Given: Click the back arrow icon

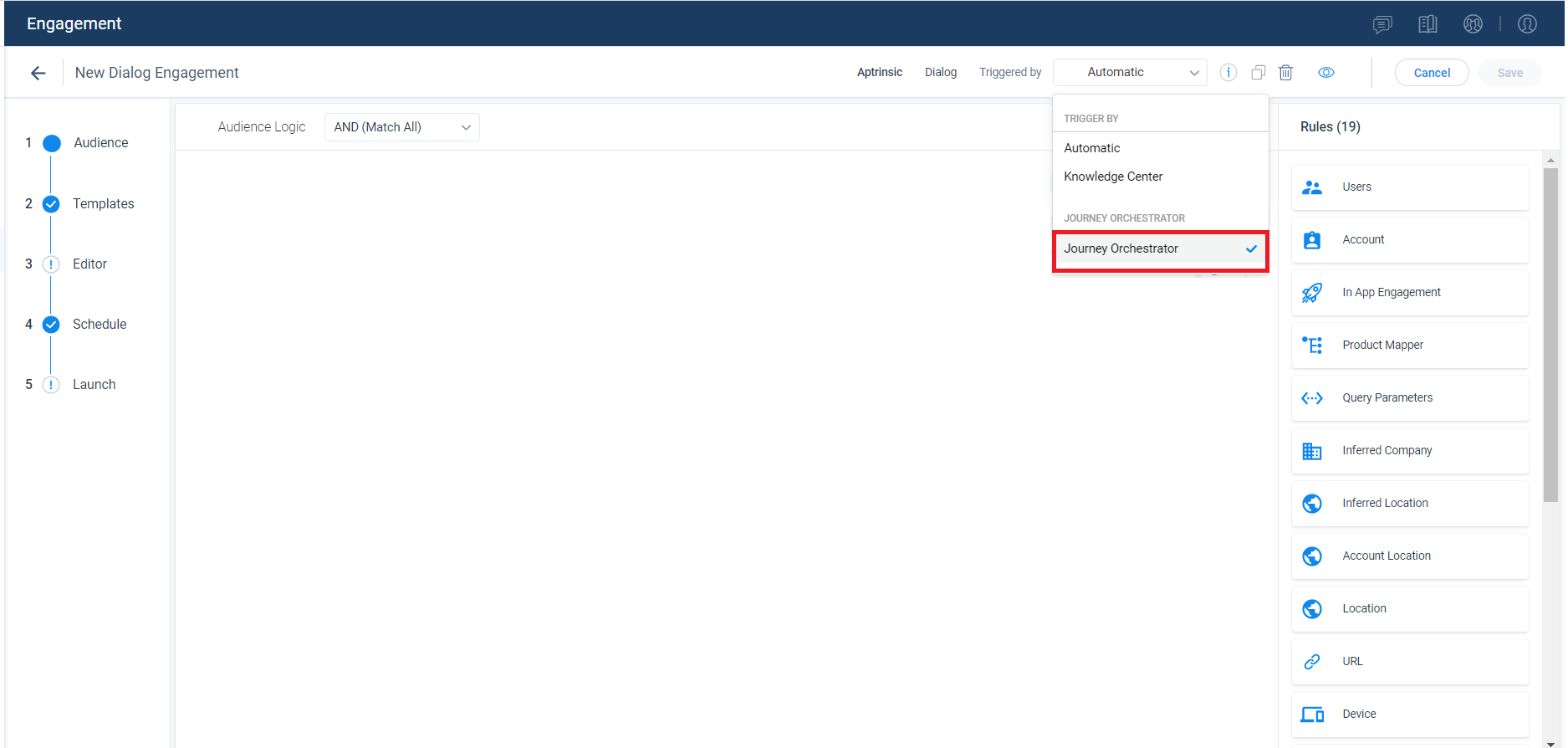Looking at the screenshot, I should 38,73.
